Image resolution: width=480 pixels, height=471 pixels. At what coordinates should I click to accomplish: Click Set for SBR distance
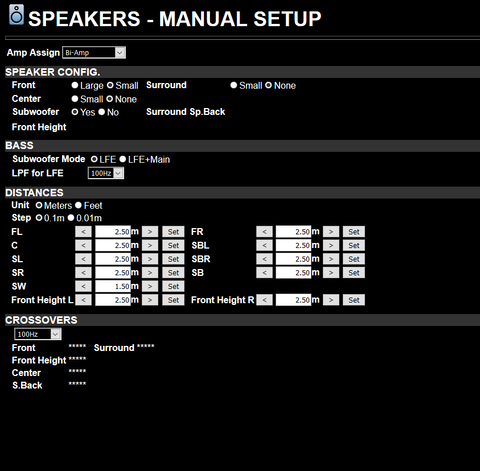[x=354, y=259]
